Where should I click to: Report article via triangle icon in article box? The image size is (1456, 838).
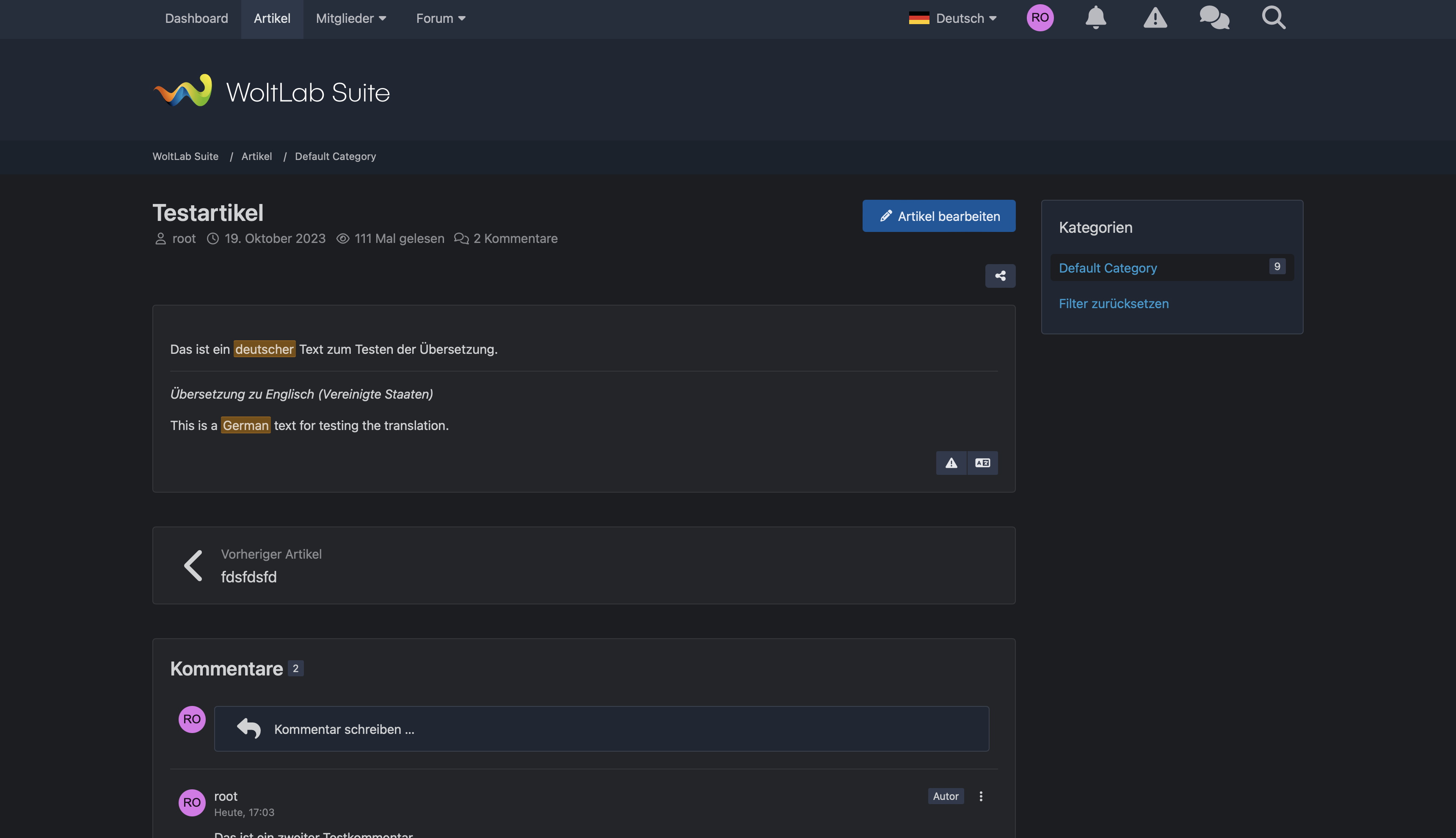[x=951, y=463]
